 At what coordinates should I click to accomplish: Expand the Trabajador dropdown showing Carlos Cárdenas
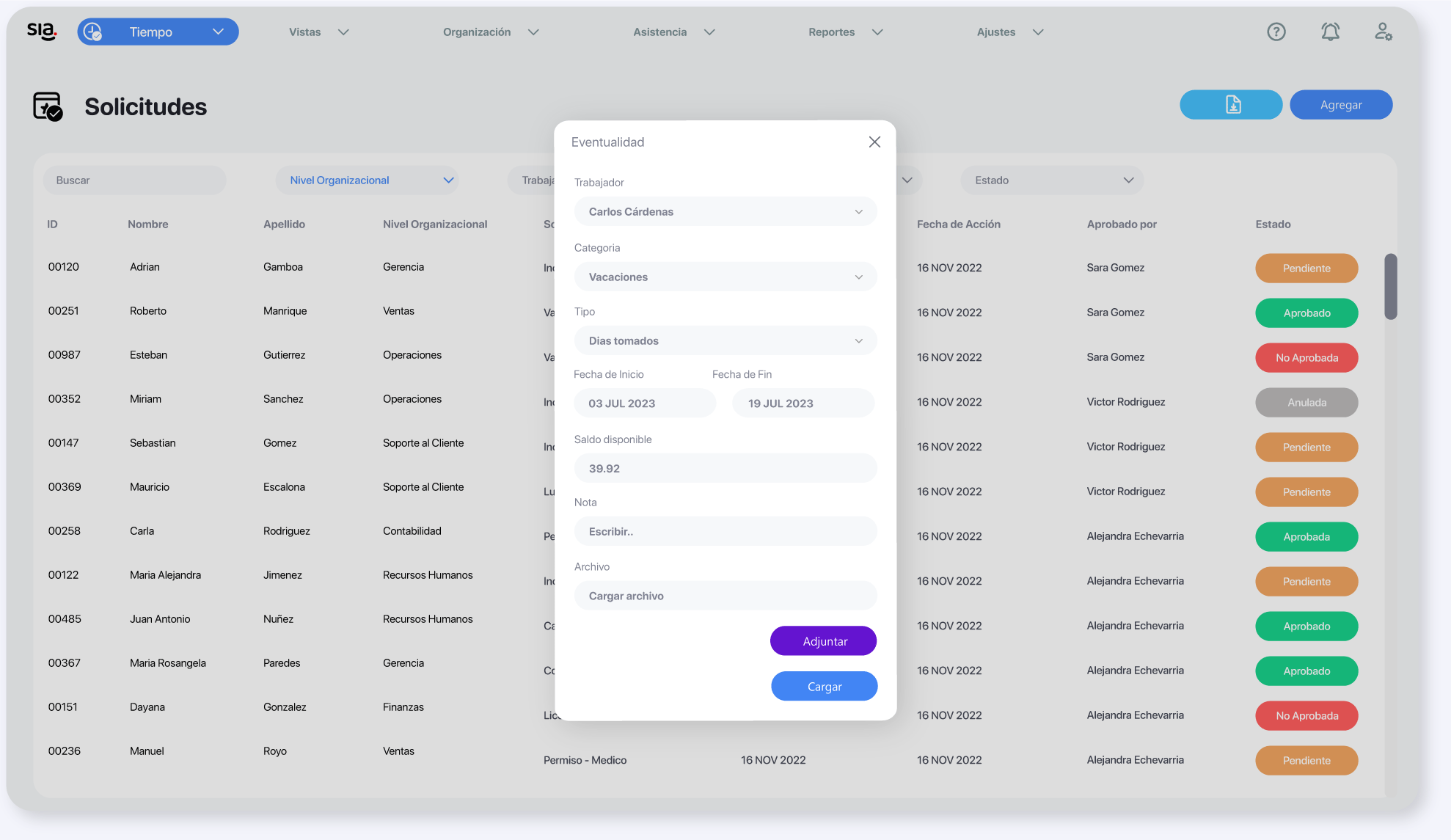pyautogui.click(x=725, y=211)
